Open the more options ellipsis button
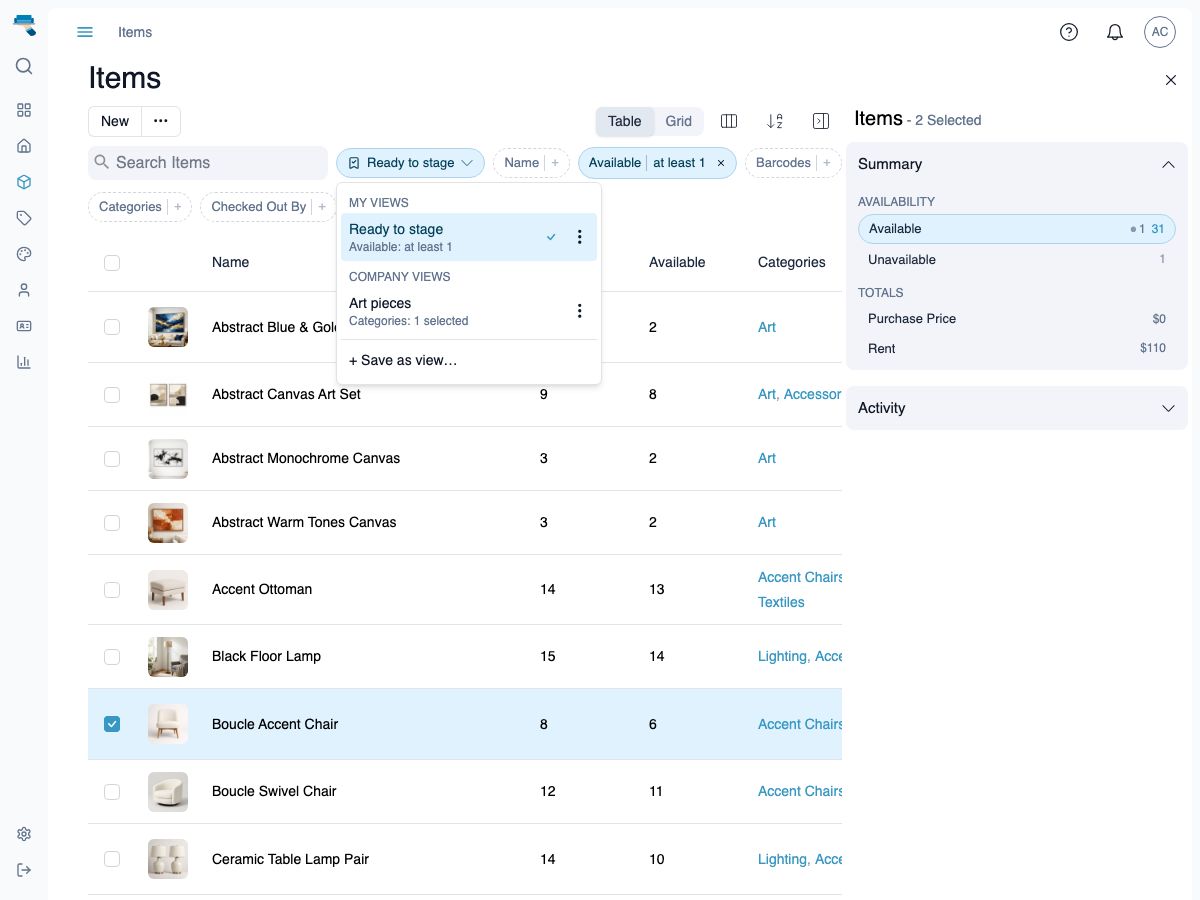Image resolution: width=1200 pixels, height=900 pixels. coord(161,121)
